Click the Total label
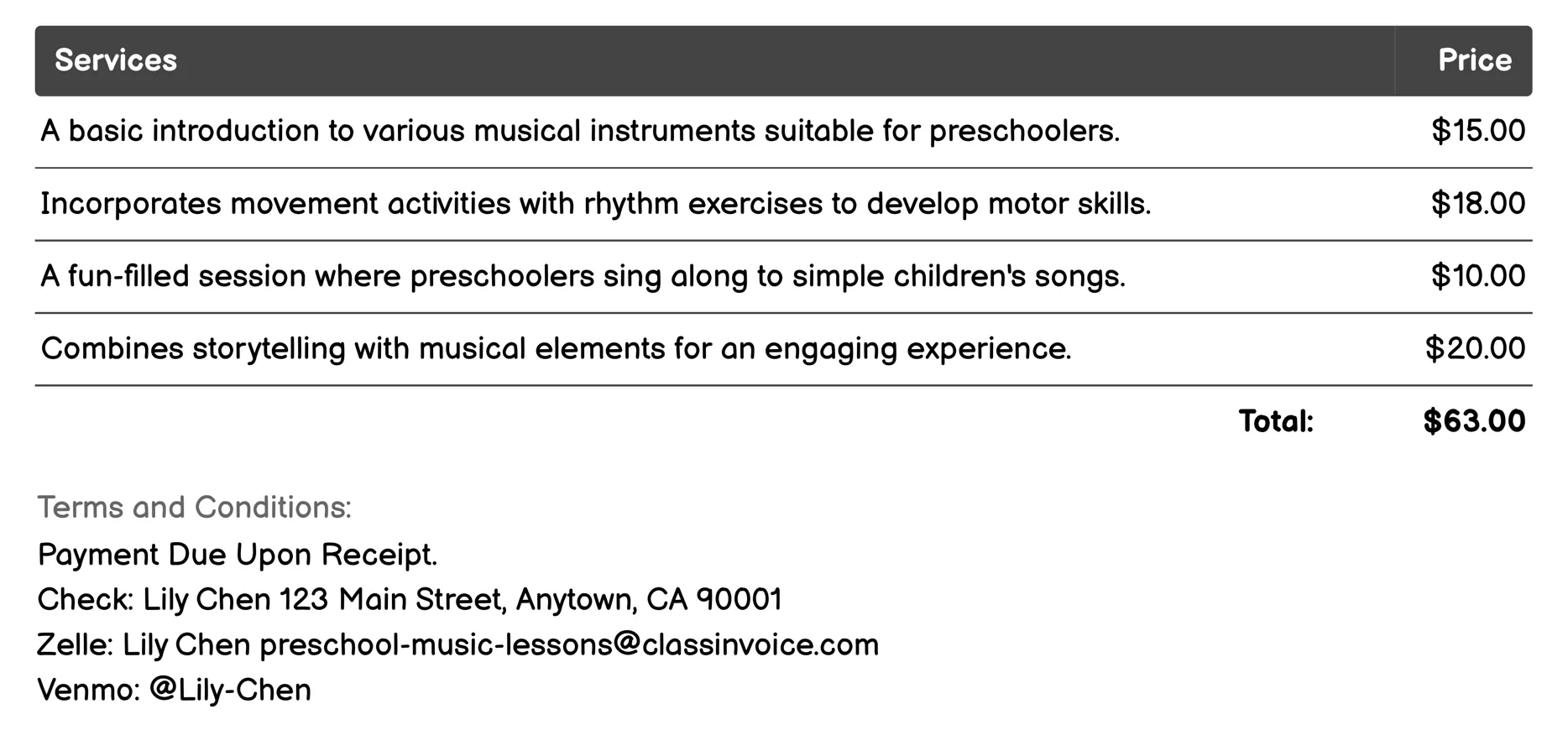This screenshot has height=730, width=1568. 1275,421
